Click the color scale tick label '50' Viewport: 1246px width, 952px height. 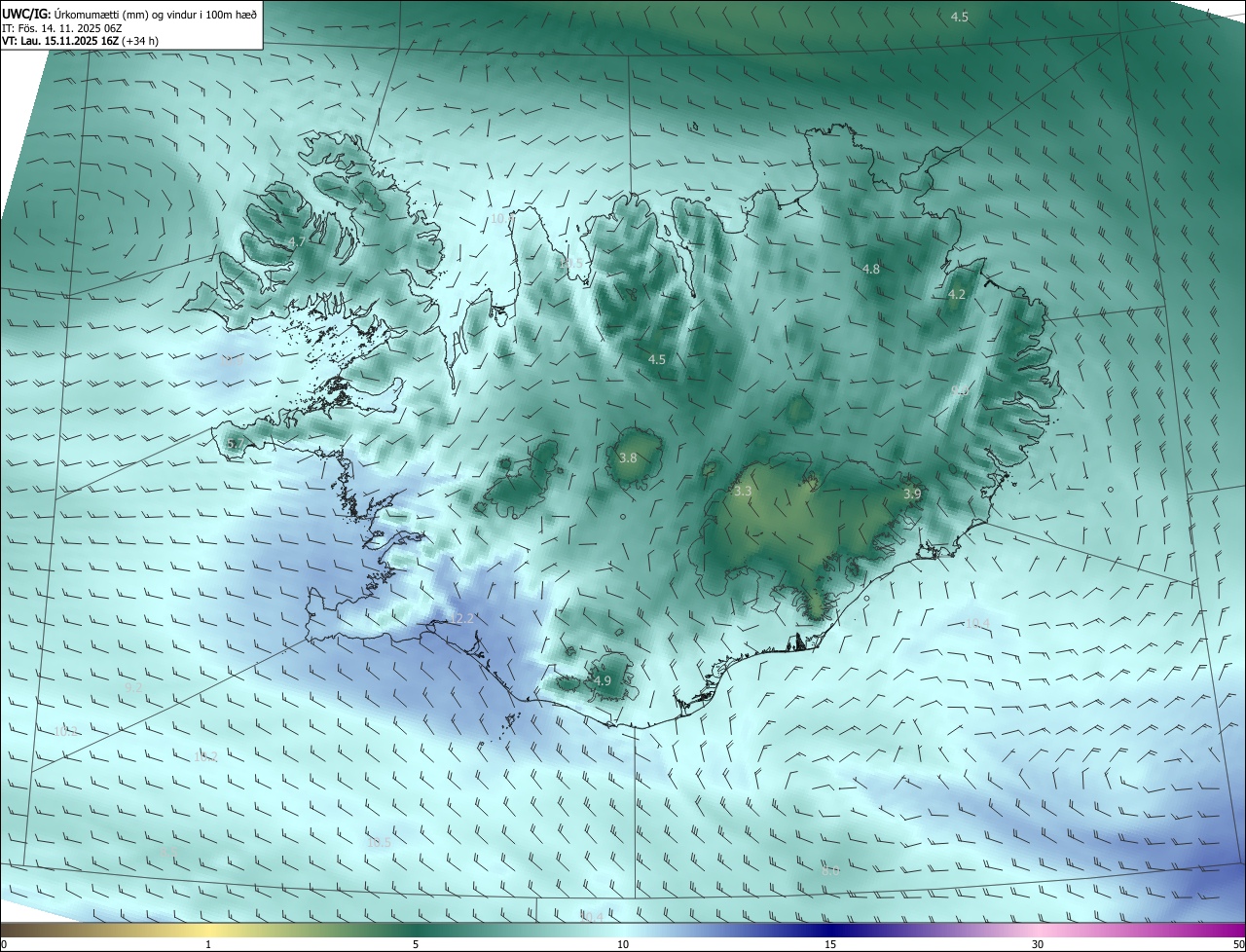pos(1237,944)
